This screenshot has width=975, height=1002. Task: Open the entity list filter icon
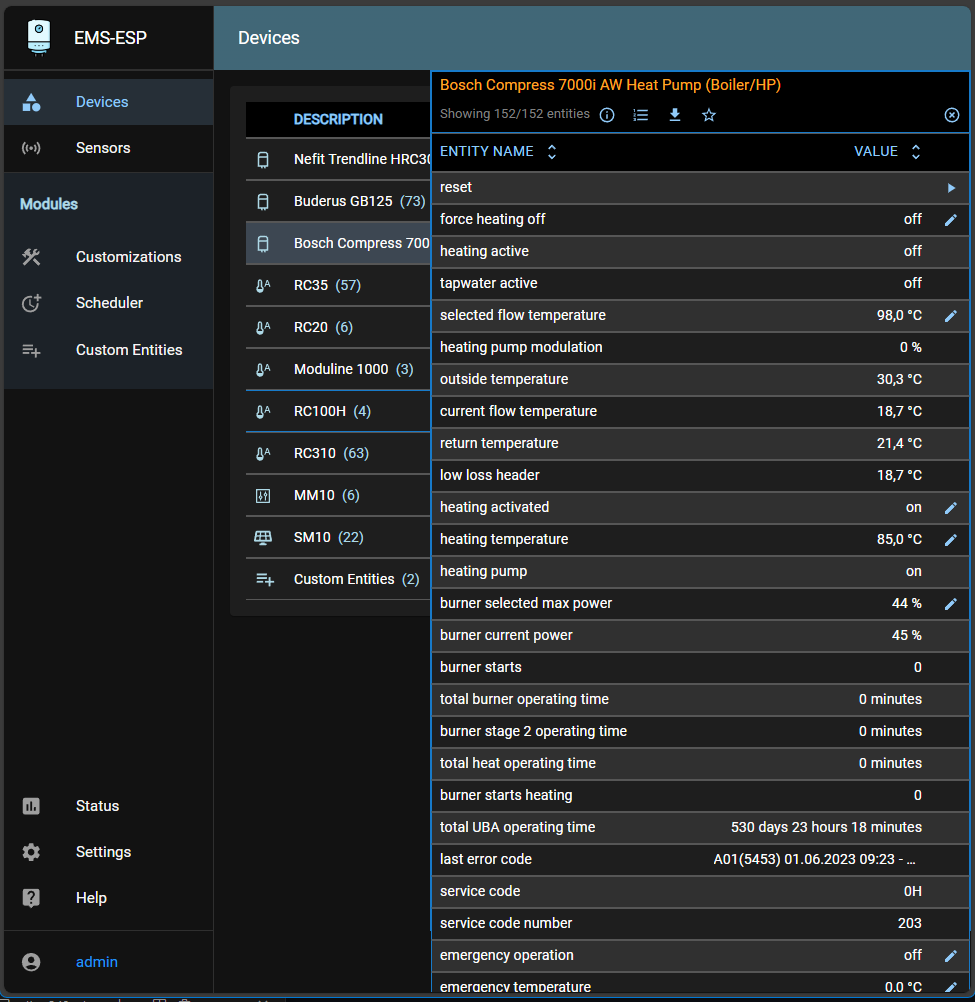pyautogui.click(x=641, y=115)
